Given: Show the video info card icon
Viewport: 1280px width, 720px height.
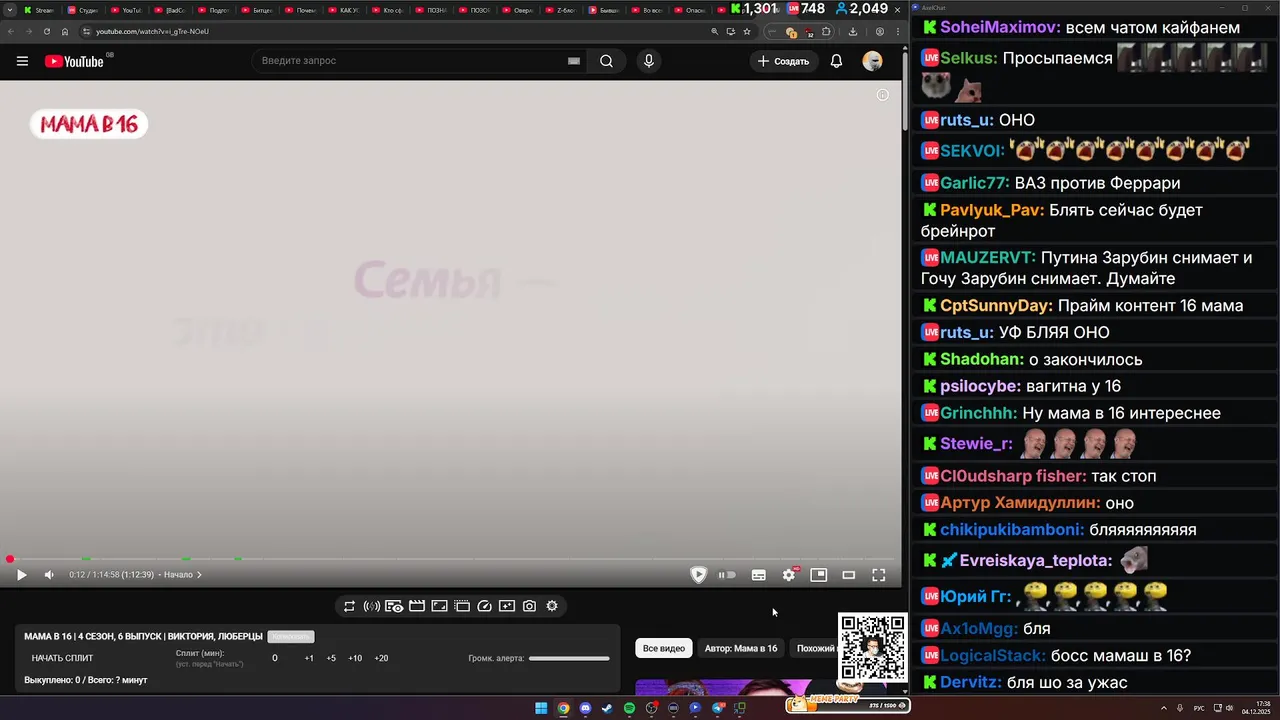Looking at the screenshot, I should click(882, 95).
